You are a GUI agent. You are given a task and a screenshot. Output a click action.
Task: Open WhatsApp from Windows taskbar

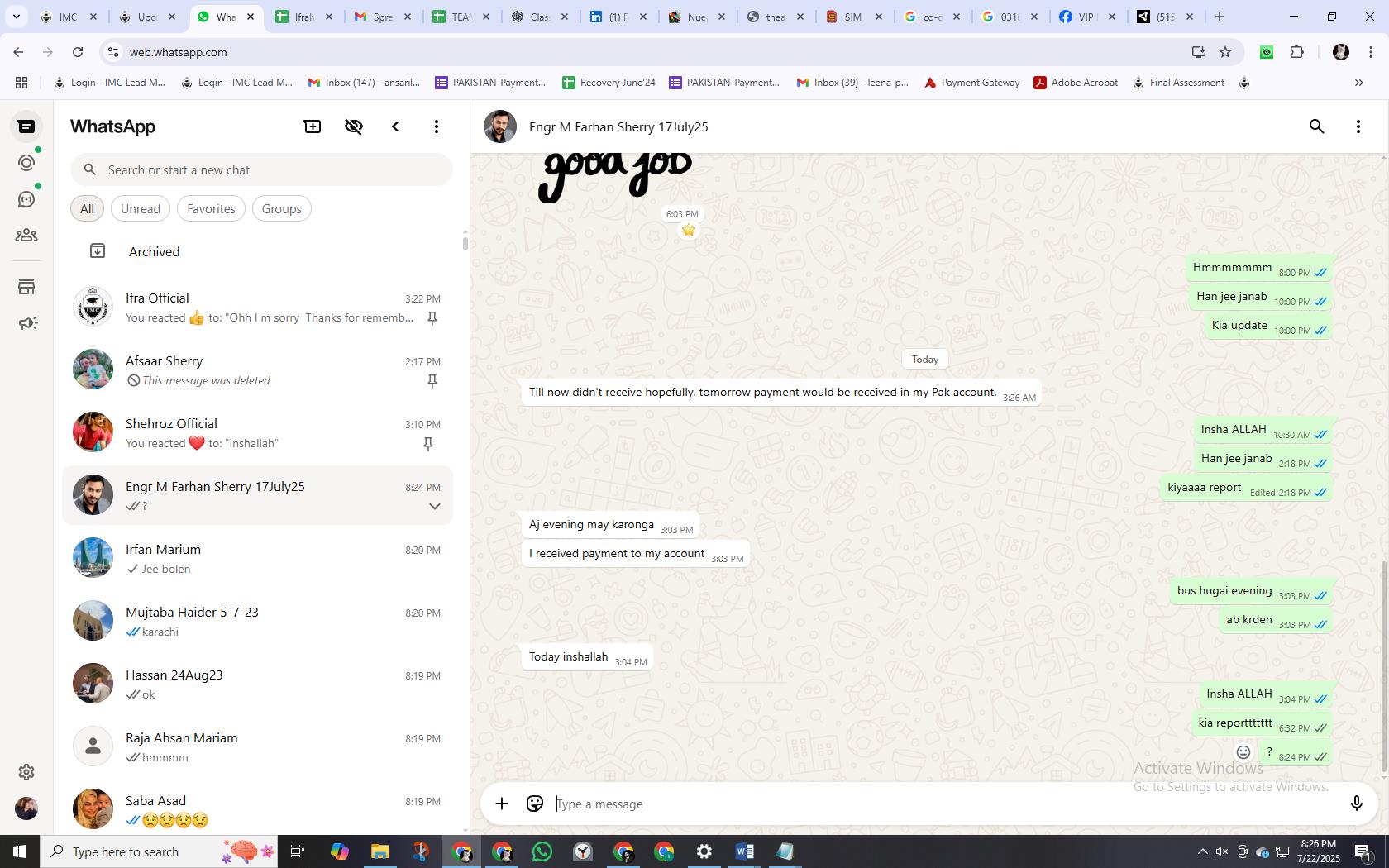click(542, 851)
